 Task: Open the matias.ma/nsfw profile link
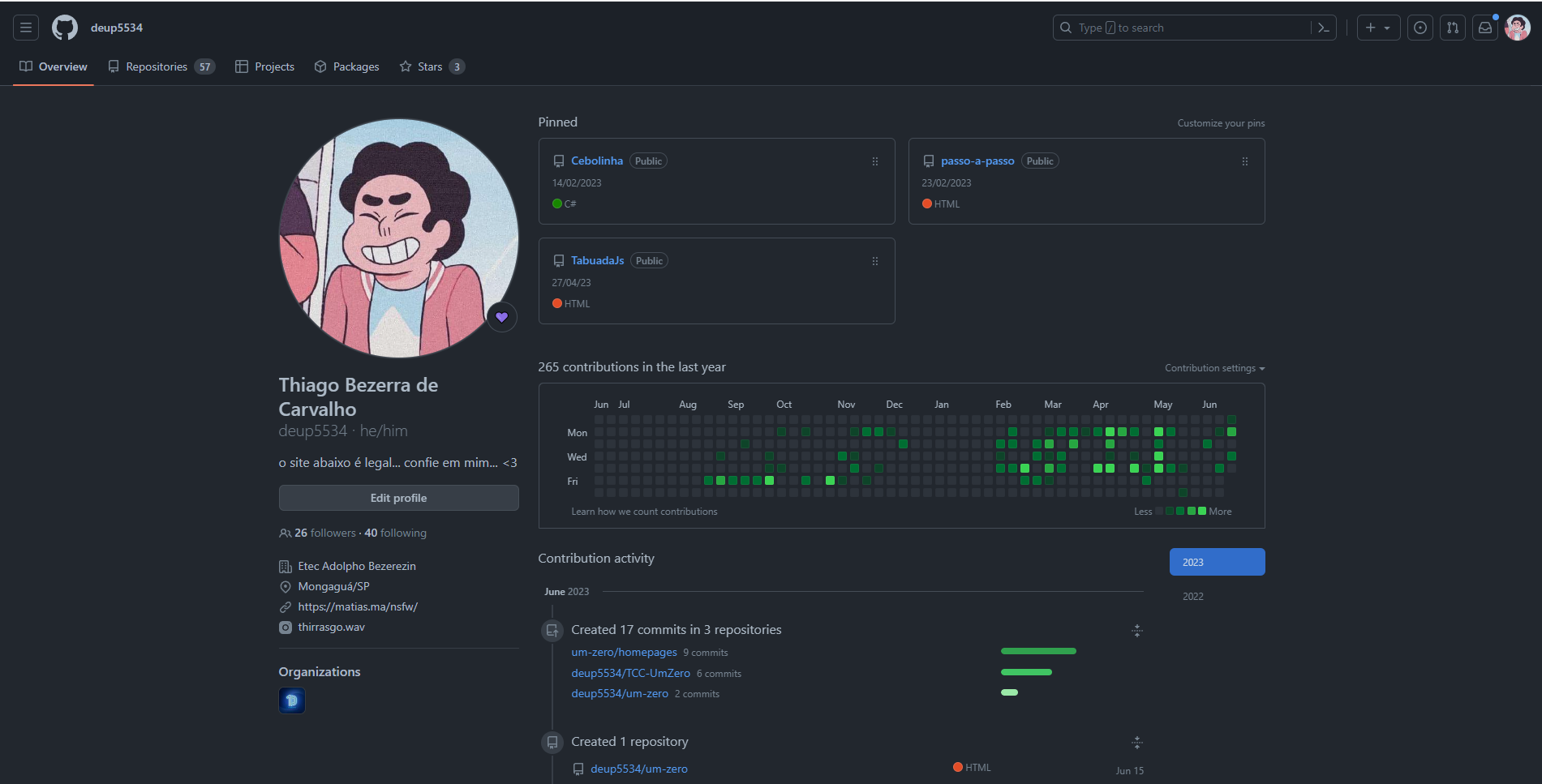(x=358, y=606)
